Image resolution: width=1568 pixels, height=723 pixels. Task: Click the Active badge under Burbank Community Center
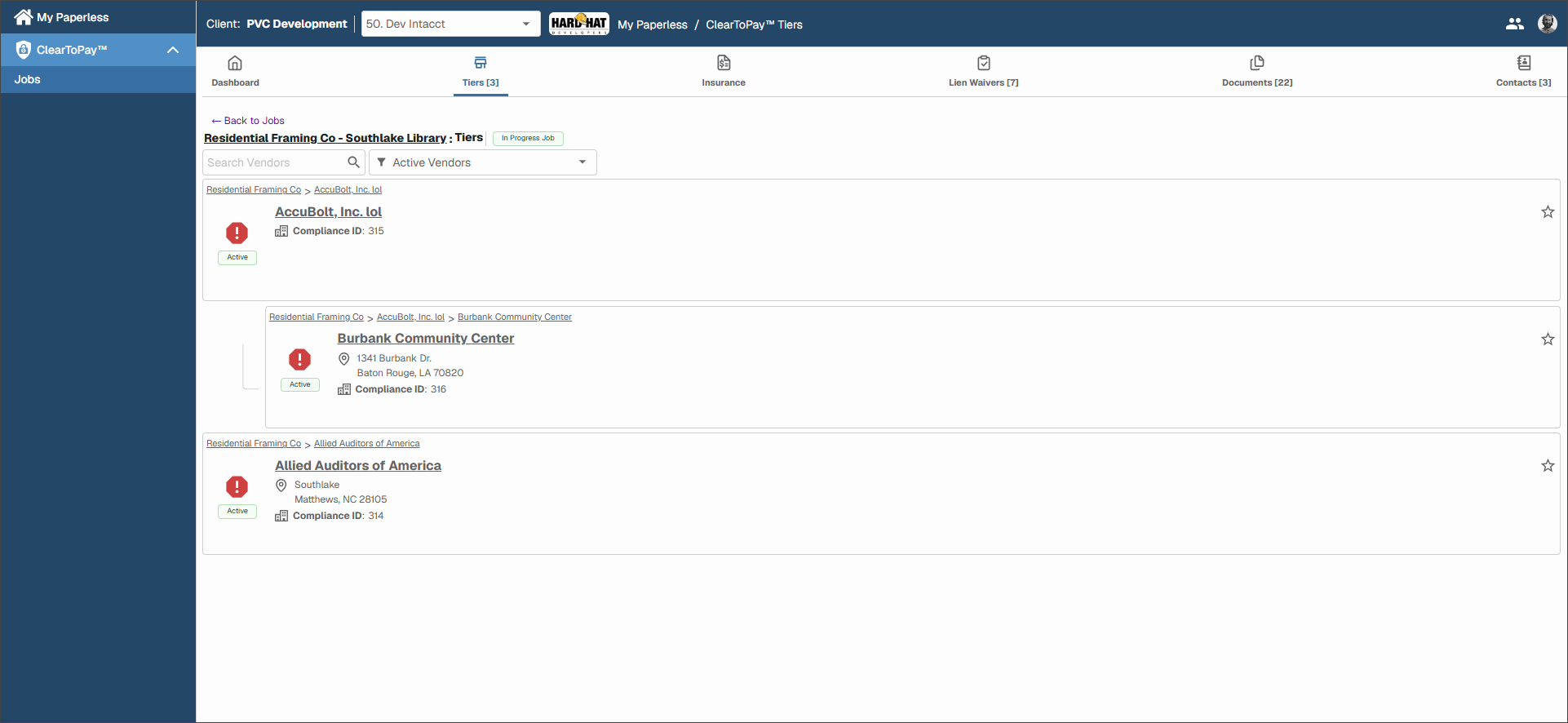[300, 384]
